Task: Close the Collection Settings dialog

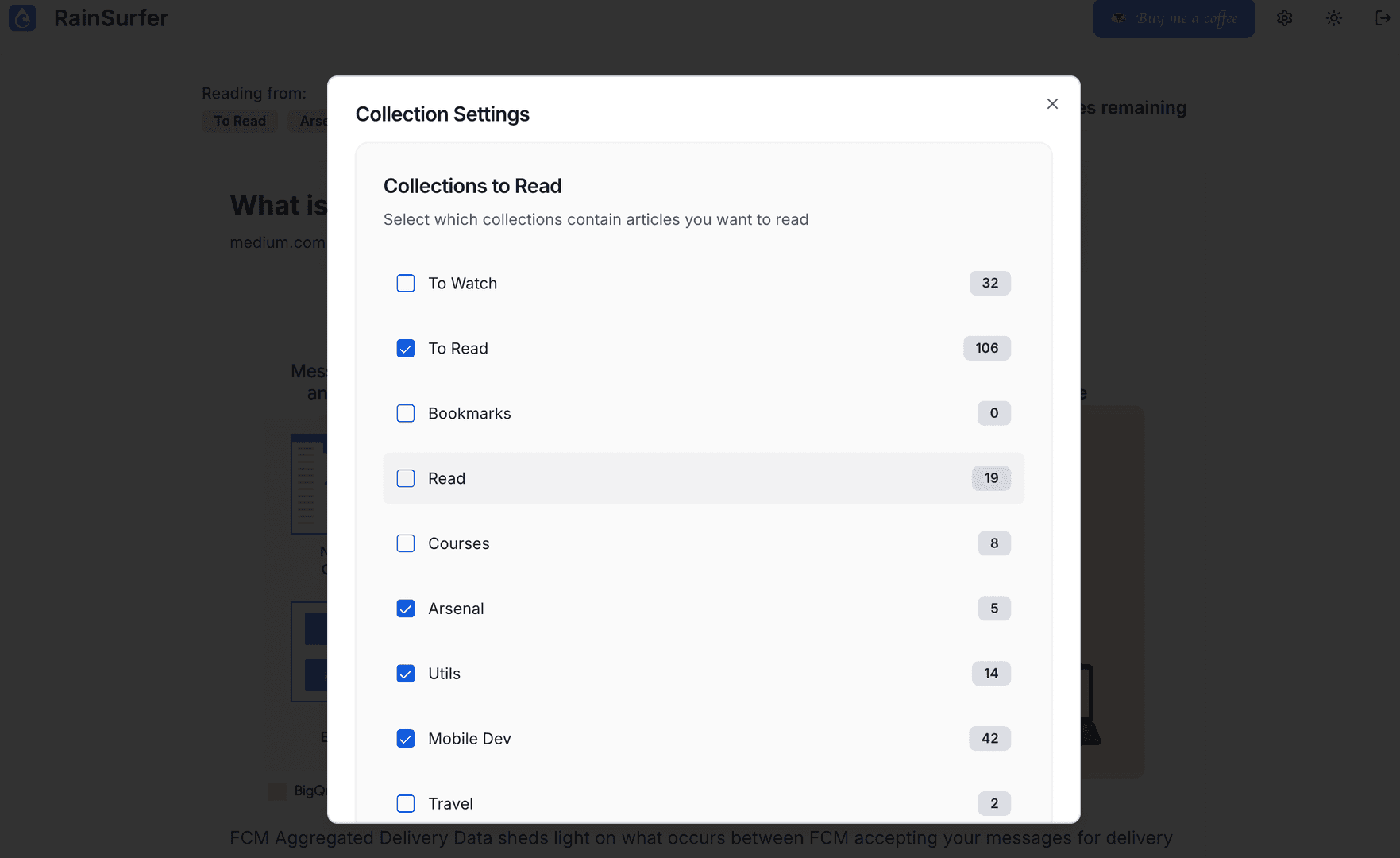Action: 1052,104
